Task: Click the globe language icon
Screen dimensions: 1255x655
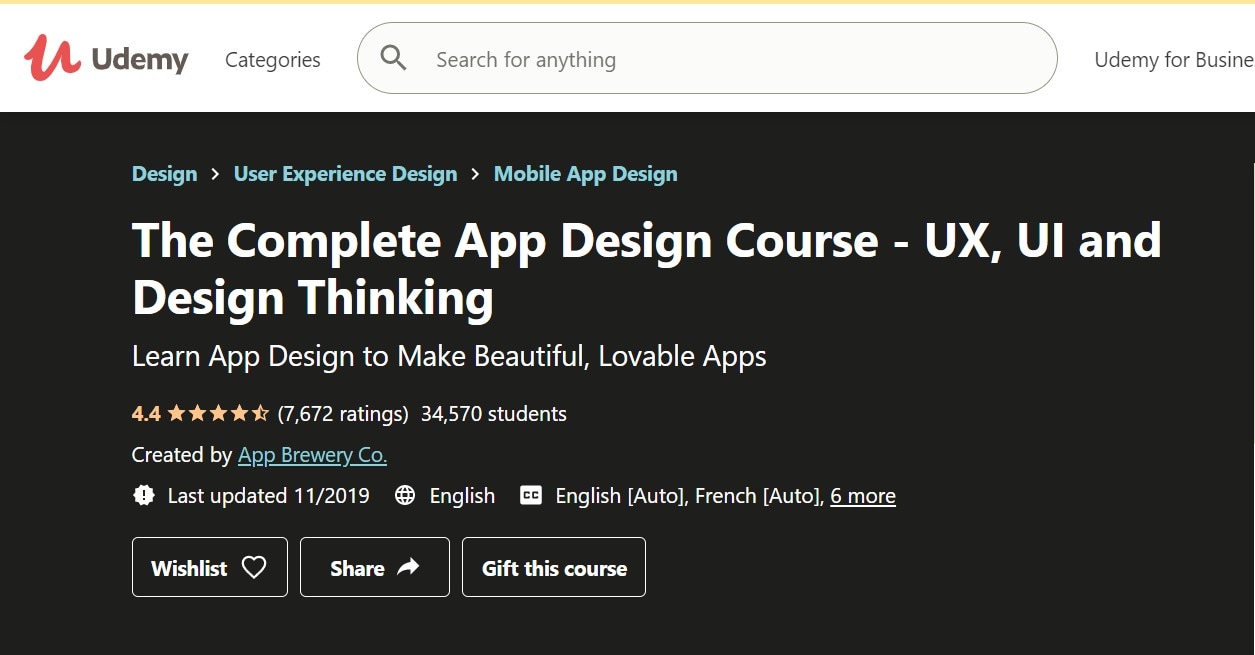Action: coord(405,496)
